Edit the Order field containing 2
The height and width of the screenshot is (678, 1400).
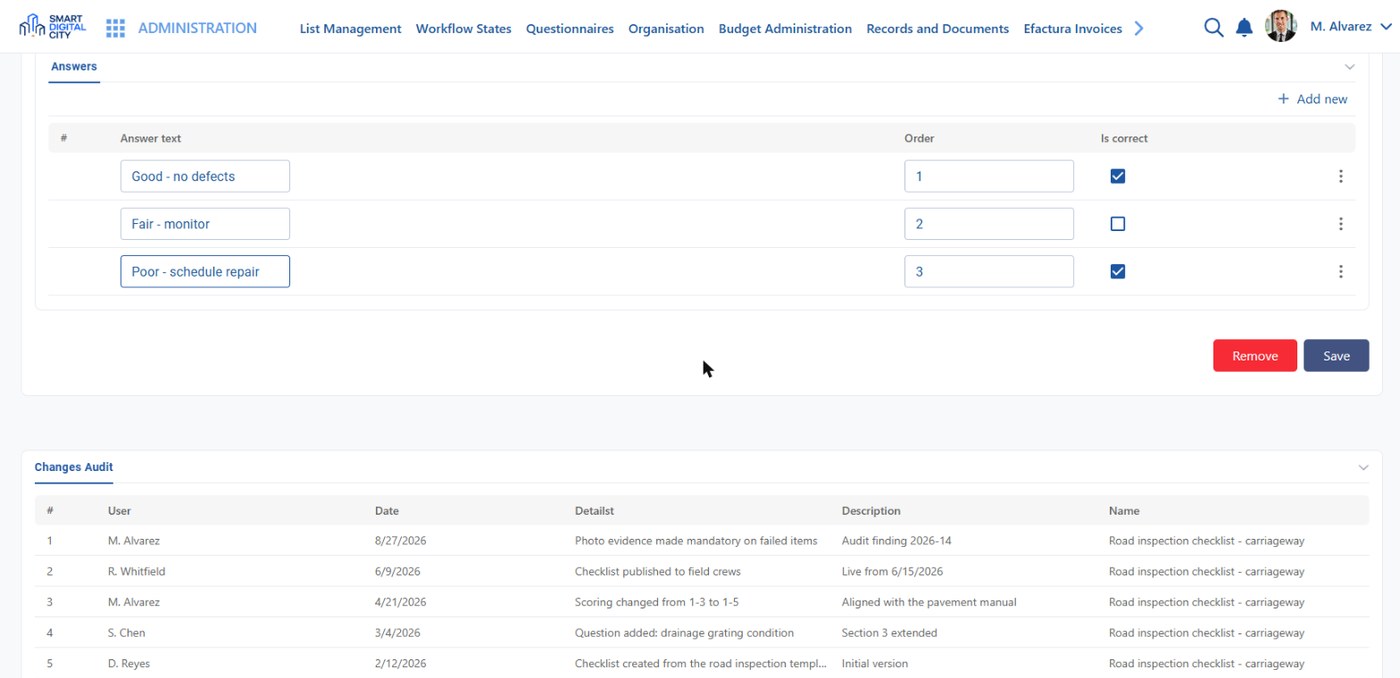[x=989, y=224]
